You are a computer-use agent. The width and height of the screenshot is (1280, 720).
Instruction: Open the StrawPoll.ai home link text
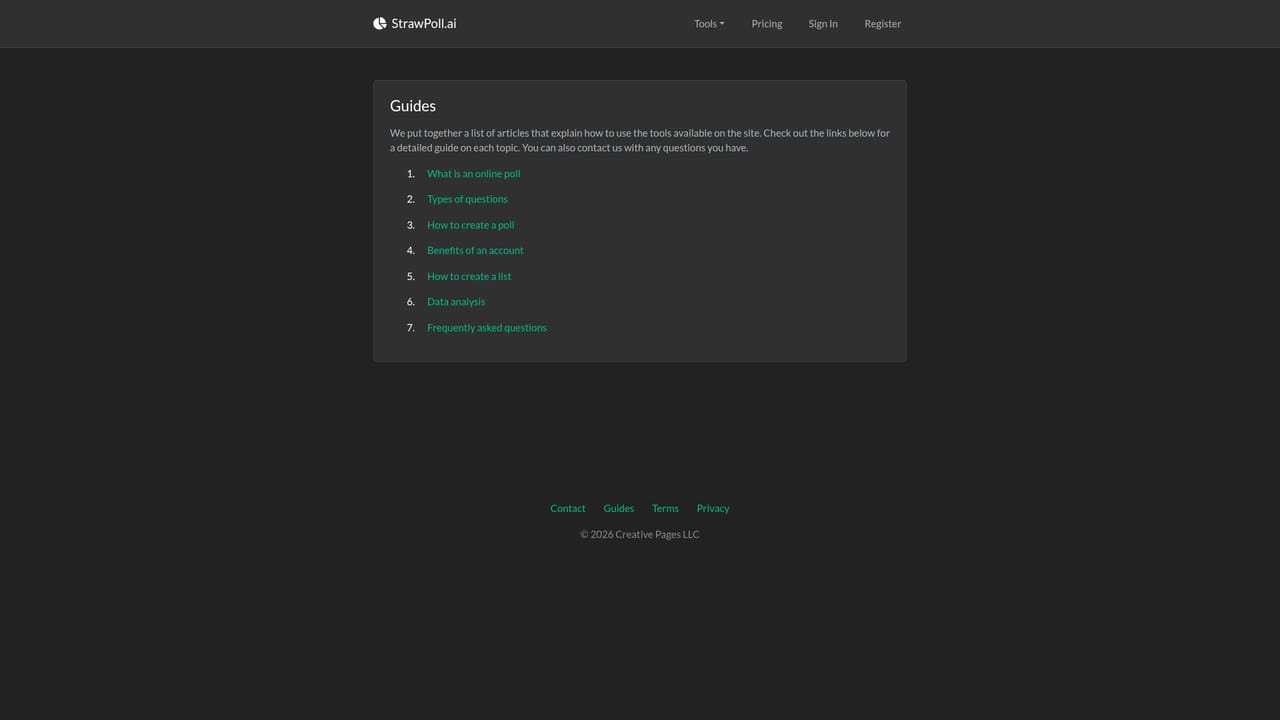pyautogui.click(x=424, y=23)
